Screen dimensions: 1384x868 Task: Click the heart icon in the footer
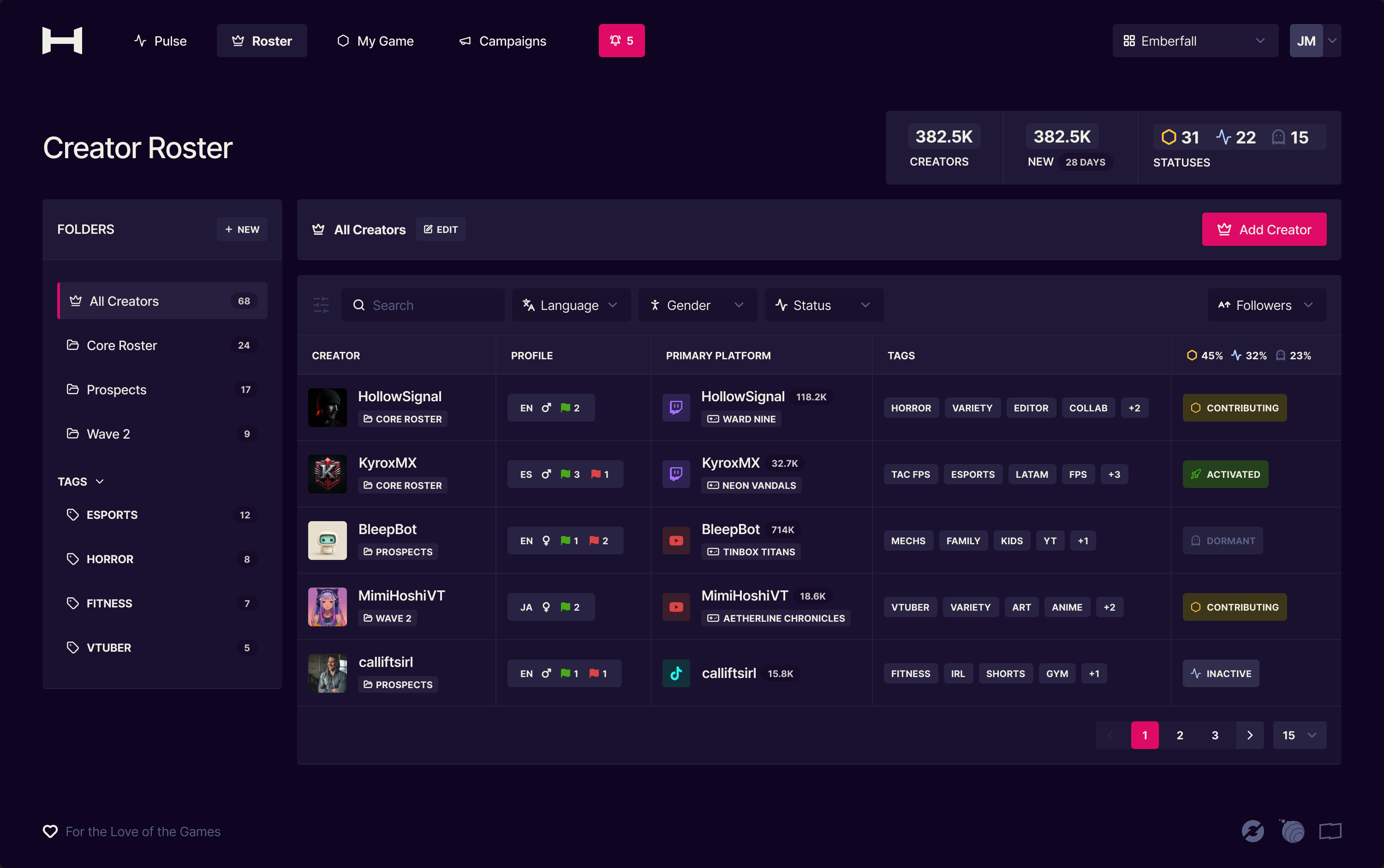point(51,831)
